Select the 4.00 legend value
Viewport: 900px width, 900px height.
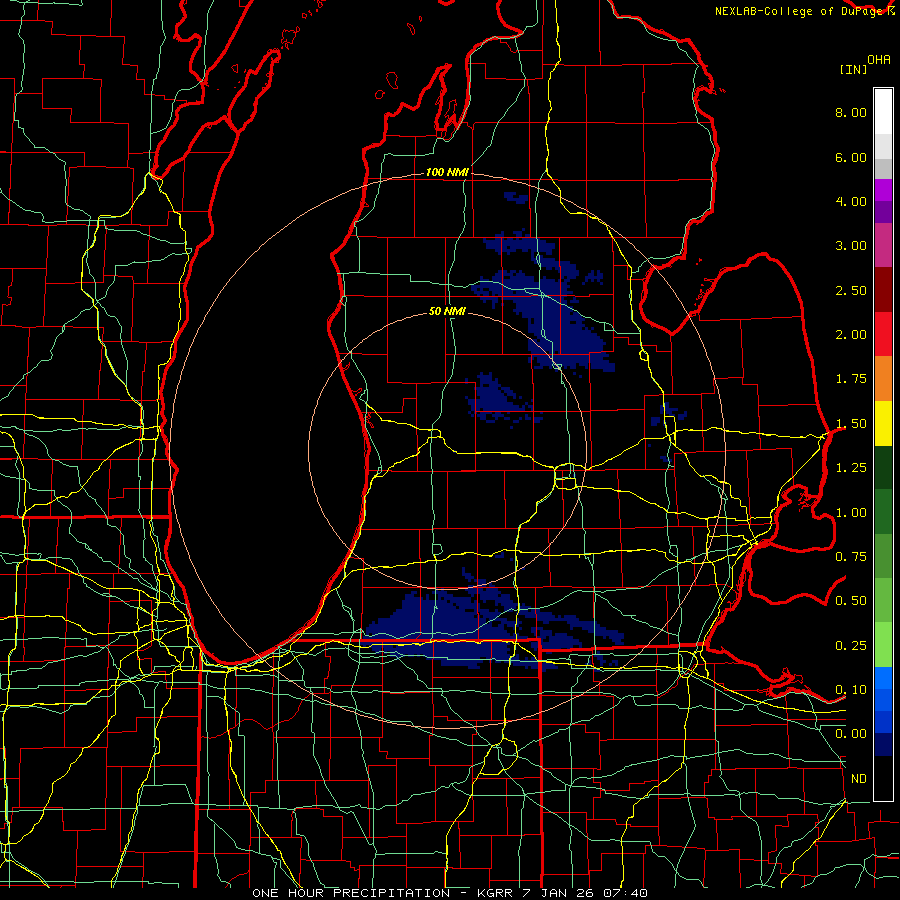(x=851, y=201)
